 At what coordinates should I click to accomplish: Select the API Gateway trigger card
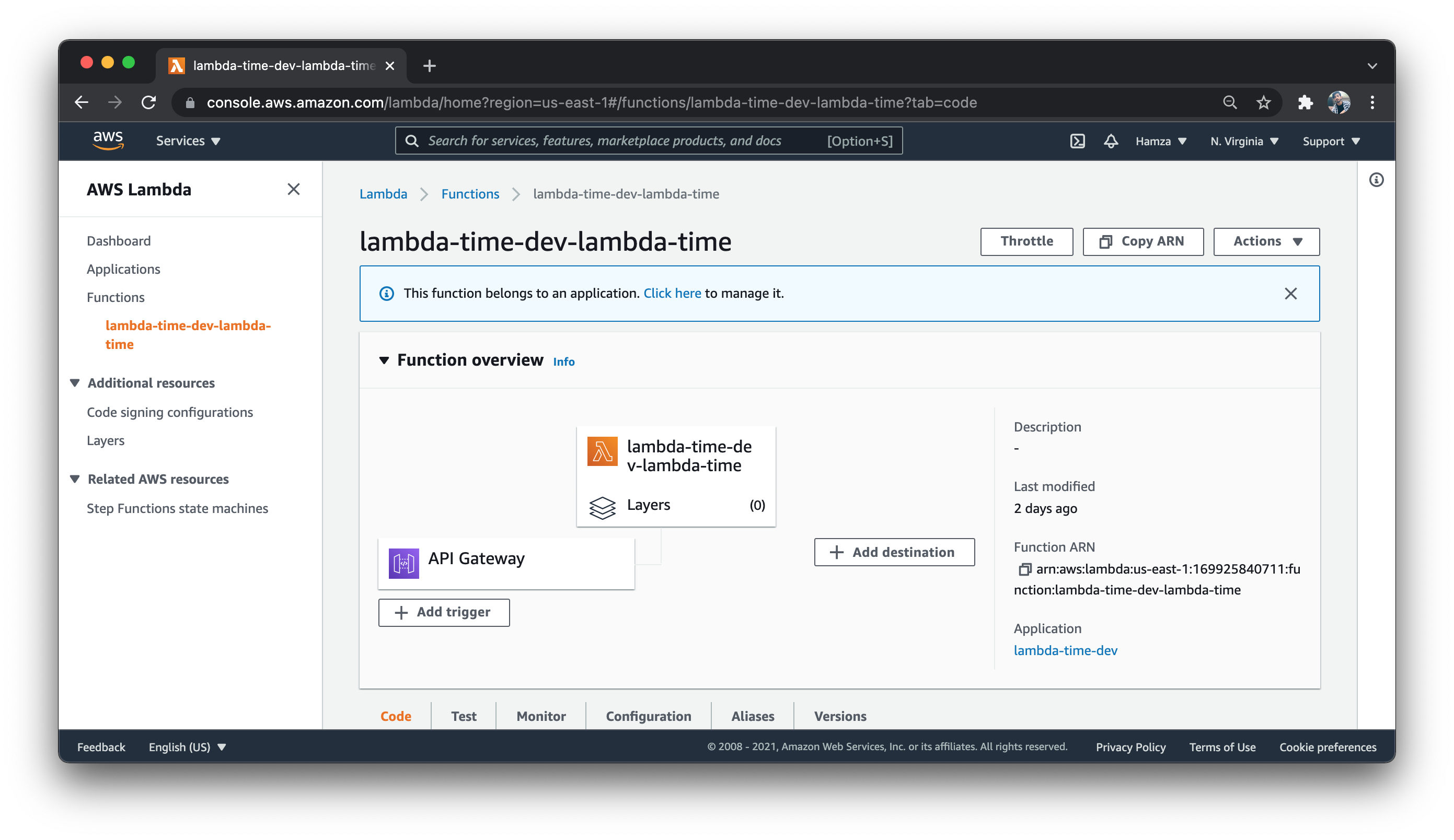pyautogui.click(x=506, y=563)
